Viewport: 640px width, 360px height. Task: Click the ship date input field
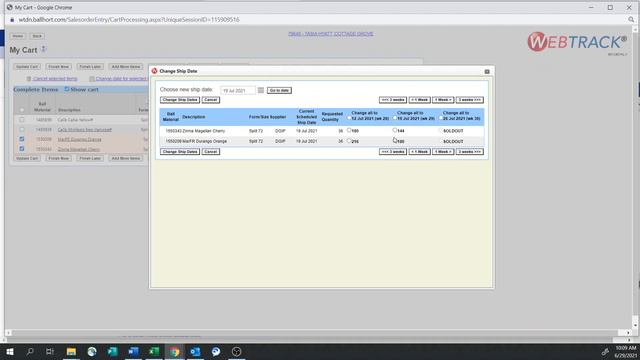(x=238, y=91)
